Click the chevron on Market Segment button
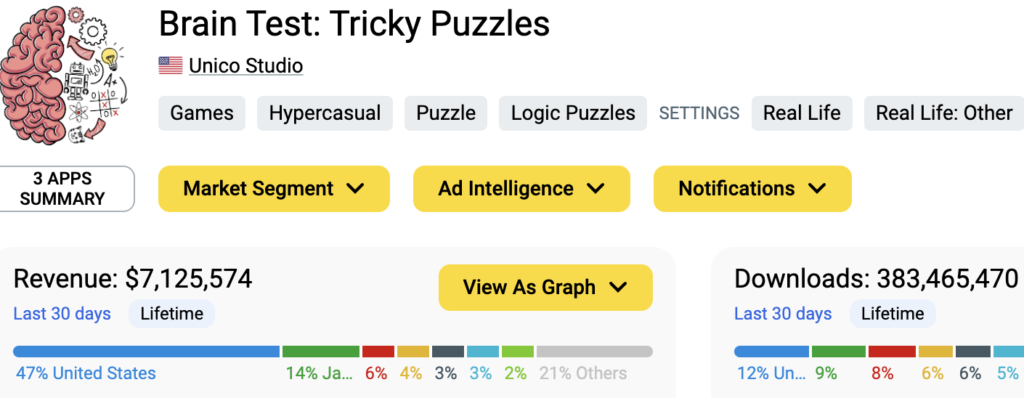This screenshot has width=1024, height=398. [355, 189]
